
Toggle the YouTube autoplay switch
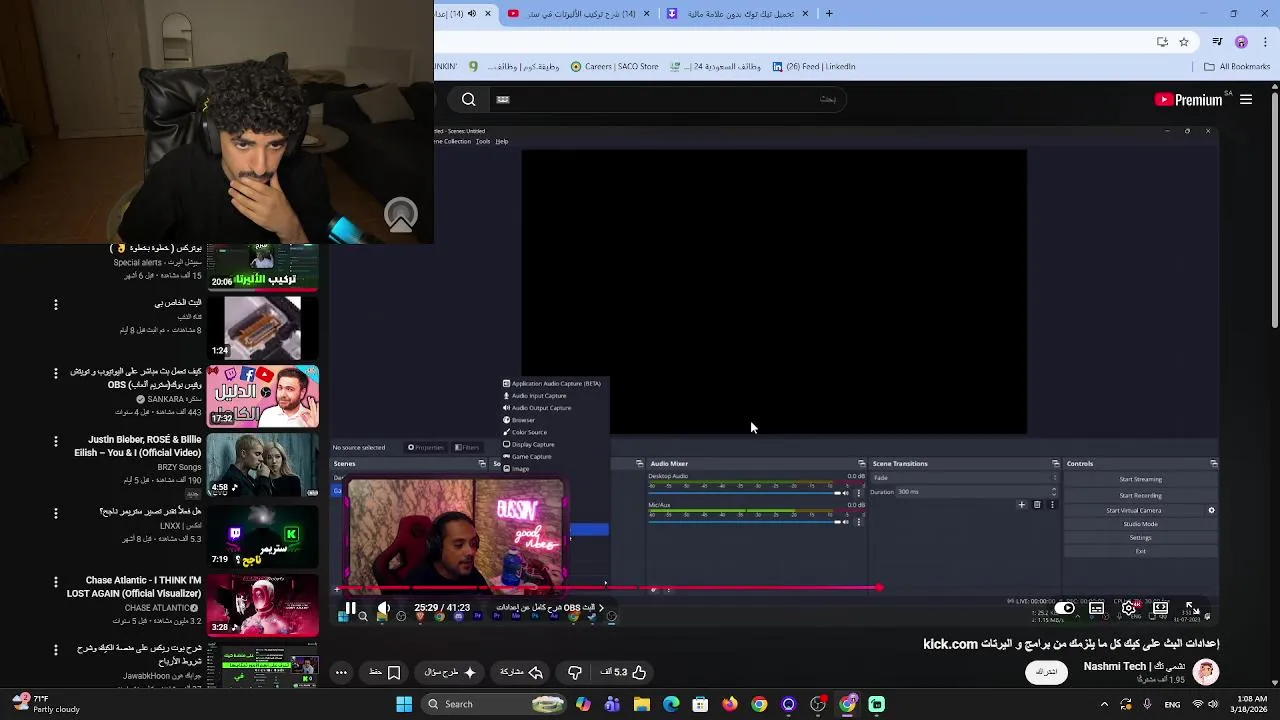(x=1065, y=608)
